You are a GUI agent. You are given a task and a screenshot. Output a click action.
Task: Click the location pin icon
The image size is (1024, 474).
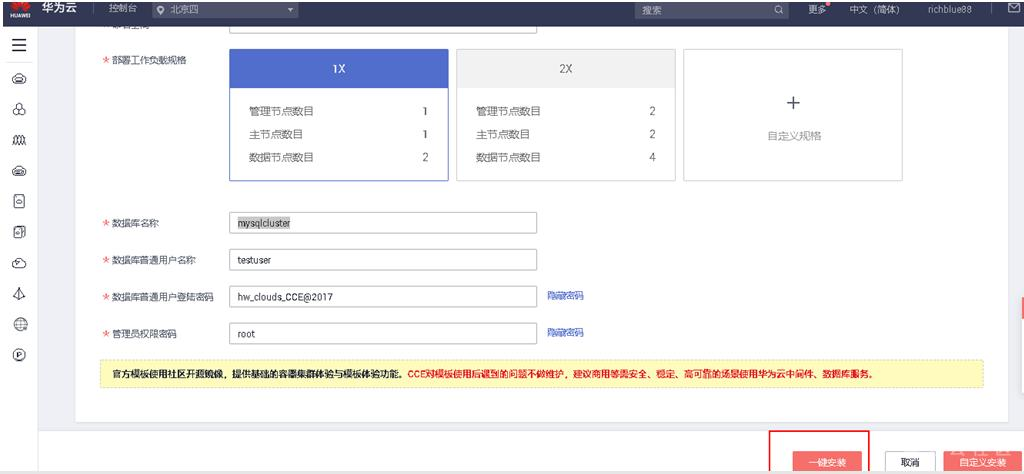(x=161, y=10)
